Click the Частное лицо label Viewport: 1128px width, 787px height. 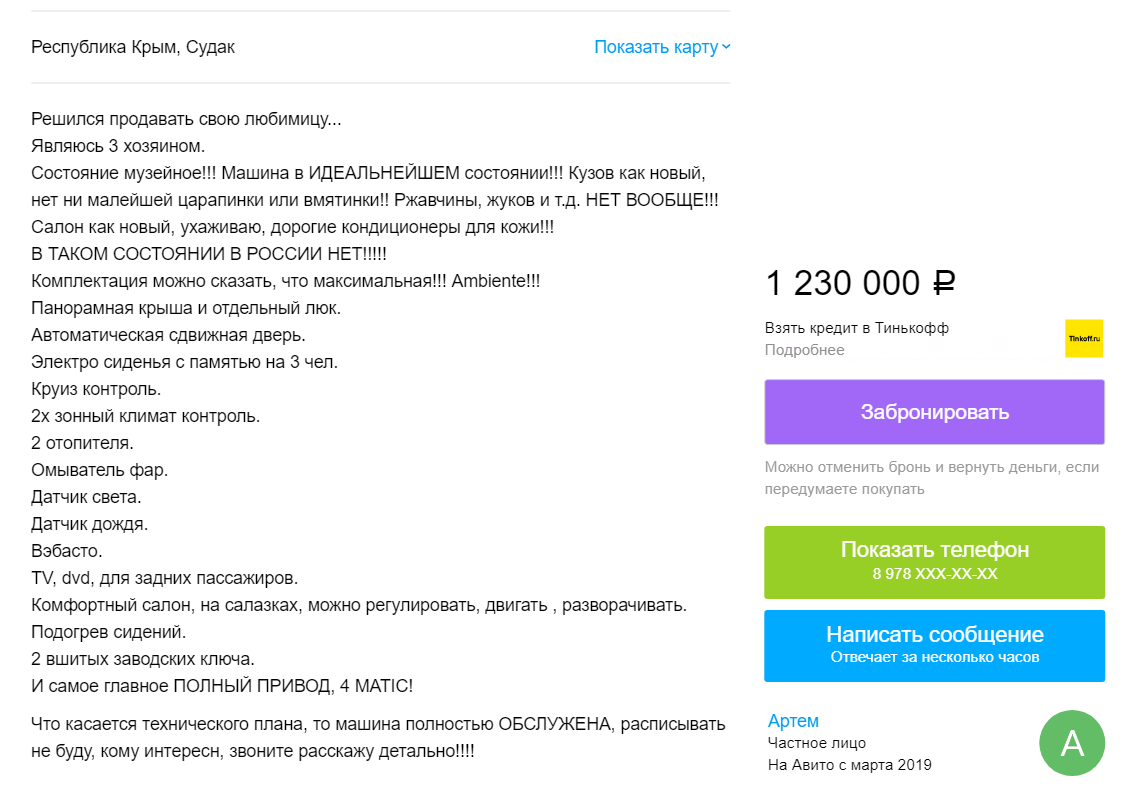click(801, 743)
